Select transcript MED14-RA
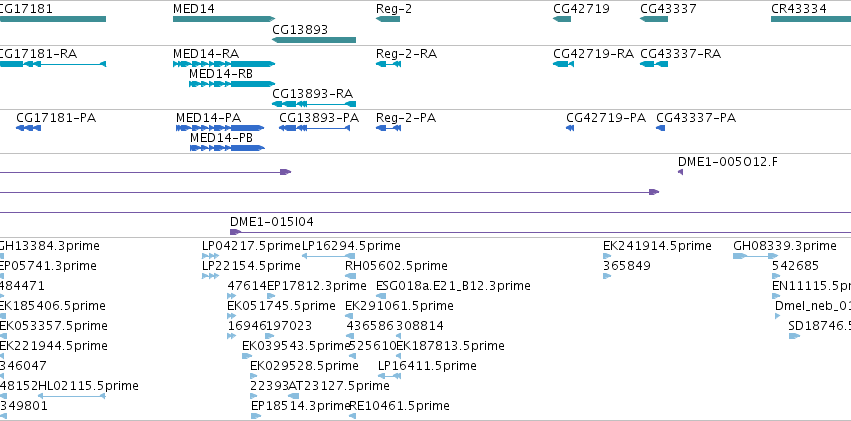Screen dimensions: 851x421 pos(224,64)
